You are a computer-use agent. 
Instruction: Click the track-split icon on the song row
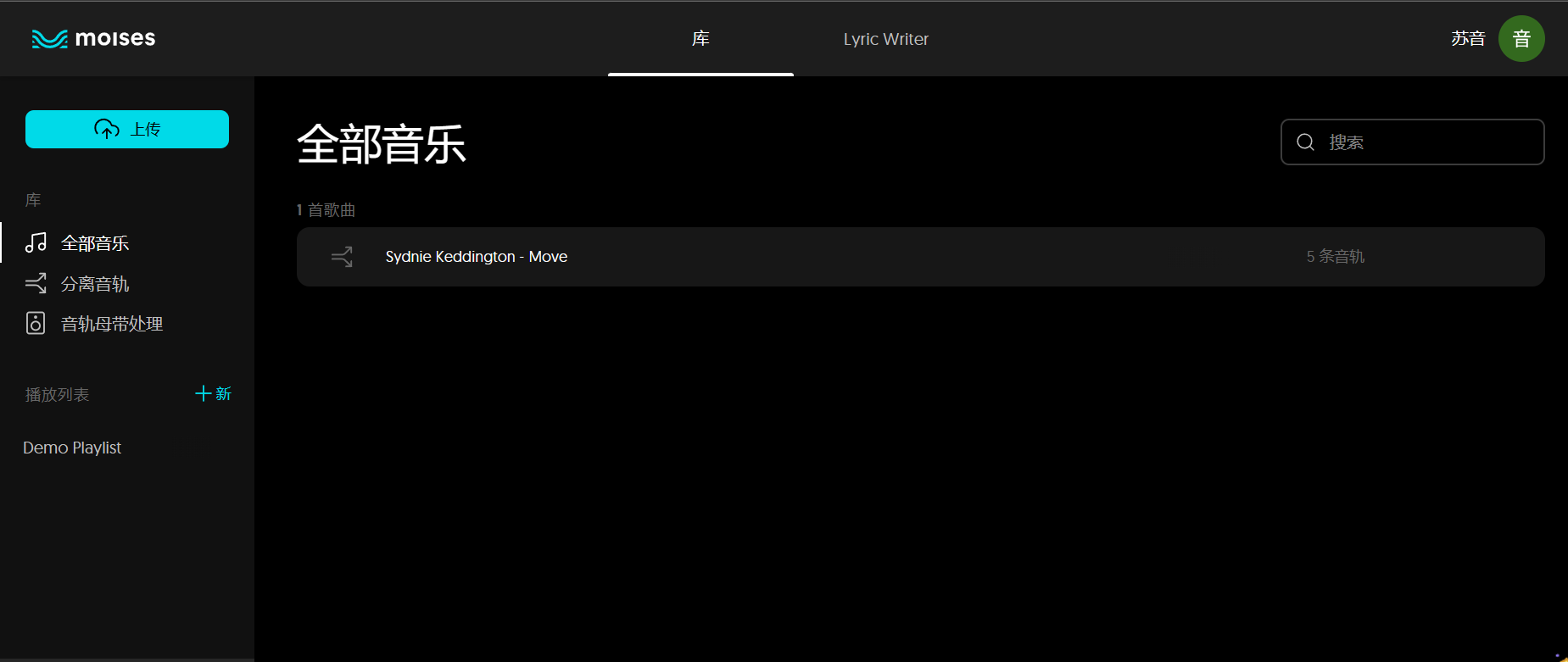click(342, 257)
